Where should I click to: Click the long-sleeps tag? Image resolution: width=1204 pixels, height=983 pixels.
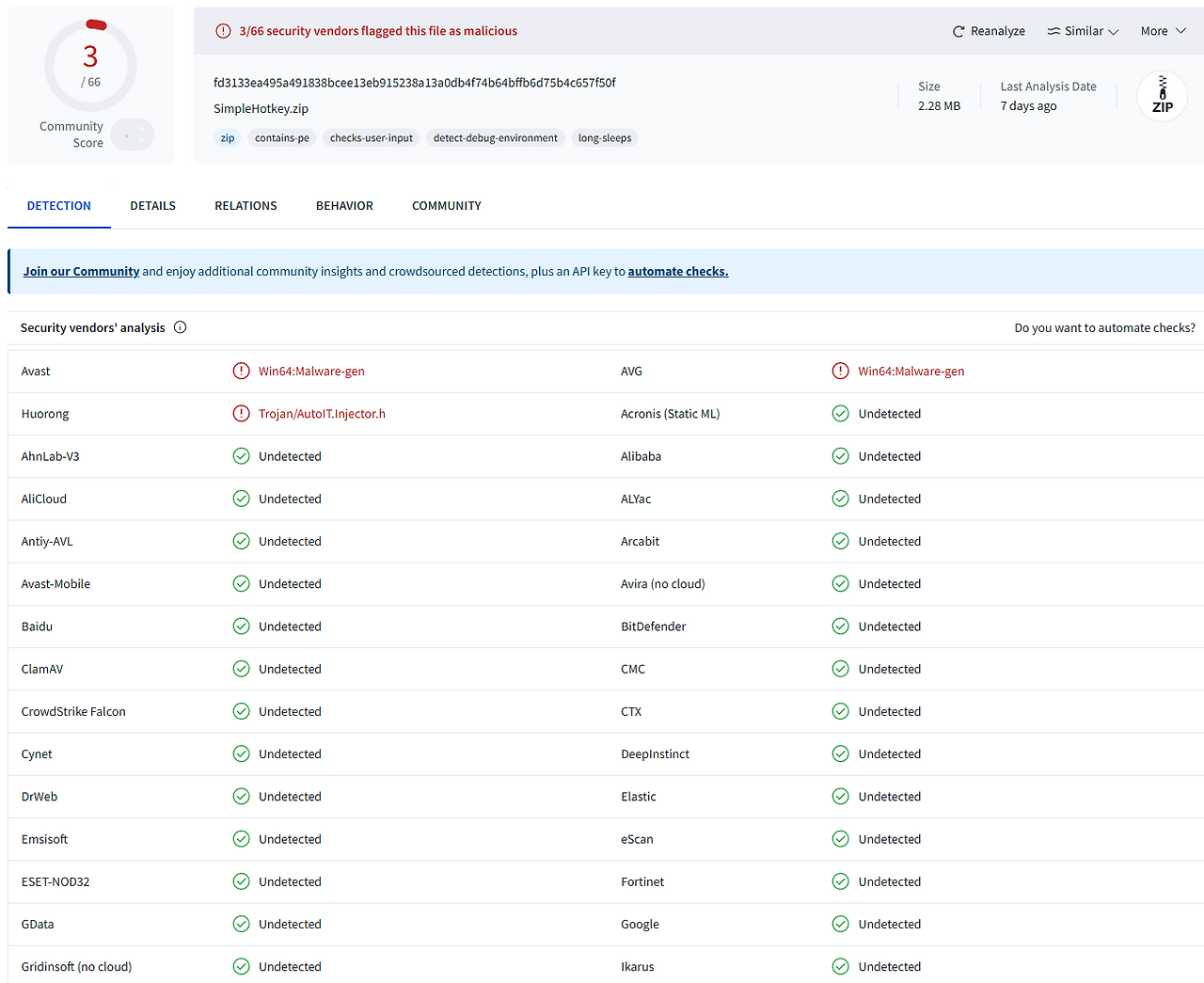pos(605,138)
